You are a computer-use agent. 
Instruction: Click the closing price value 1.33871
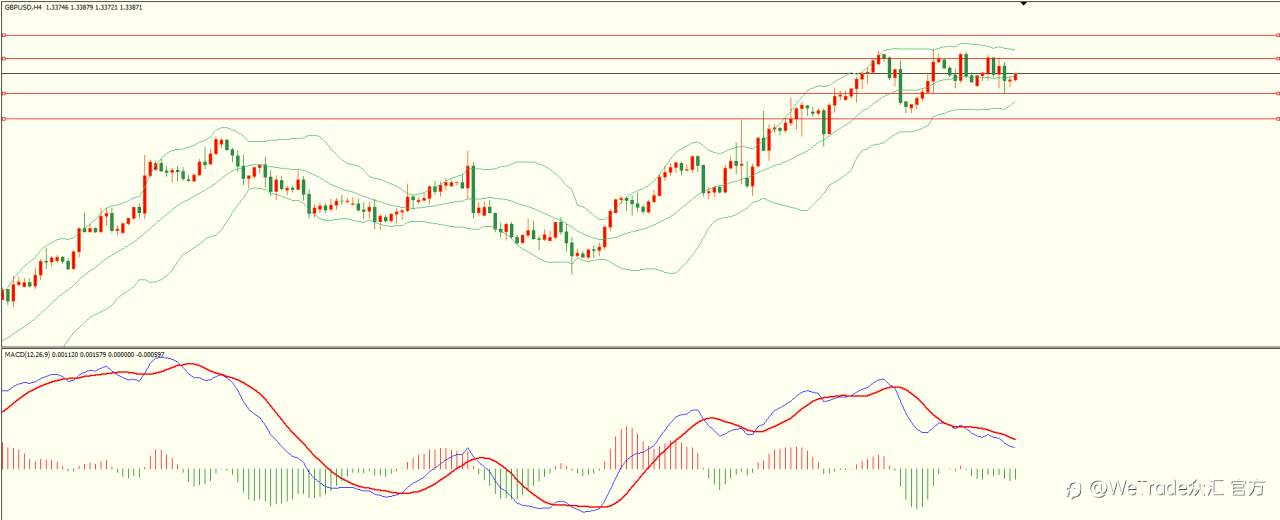[129, 7]
